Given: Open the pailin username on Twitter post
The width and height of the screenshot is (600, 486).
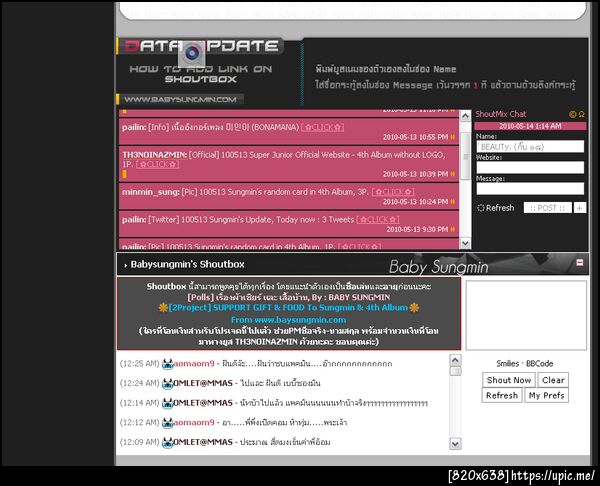Looking at the screenshot, I should (134, 220).
